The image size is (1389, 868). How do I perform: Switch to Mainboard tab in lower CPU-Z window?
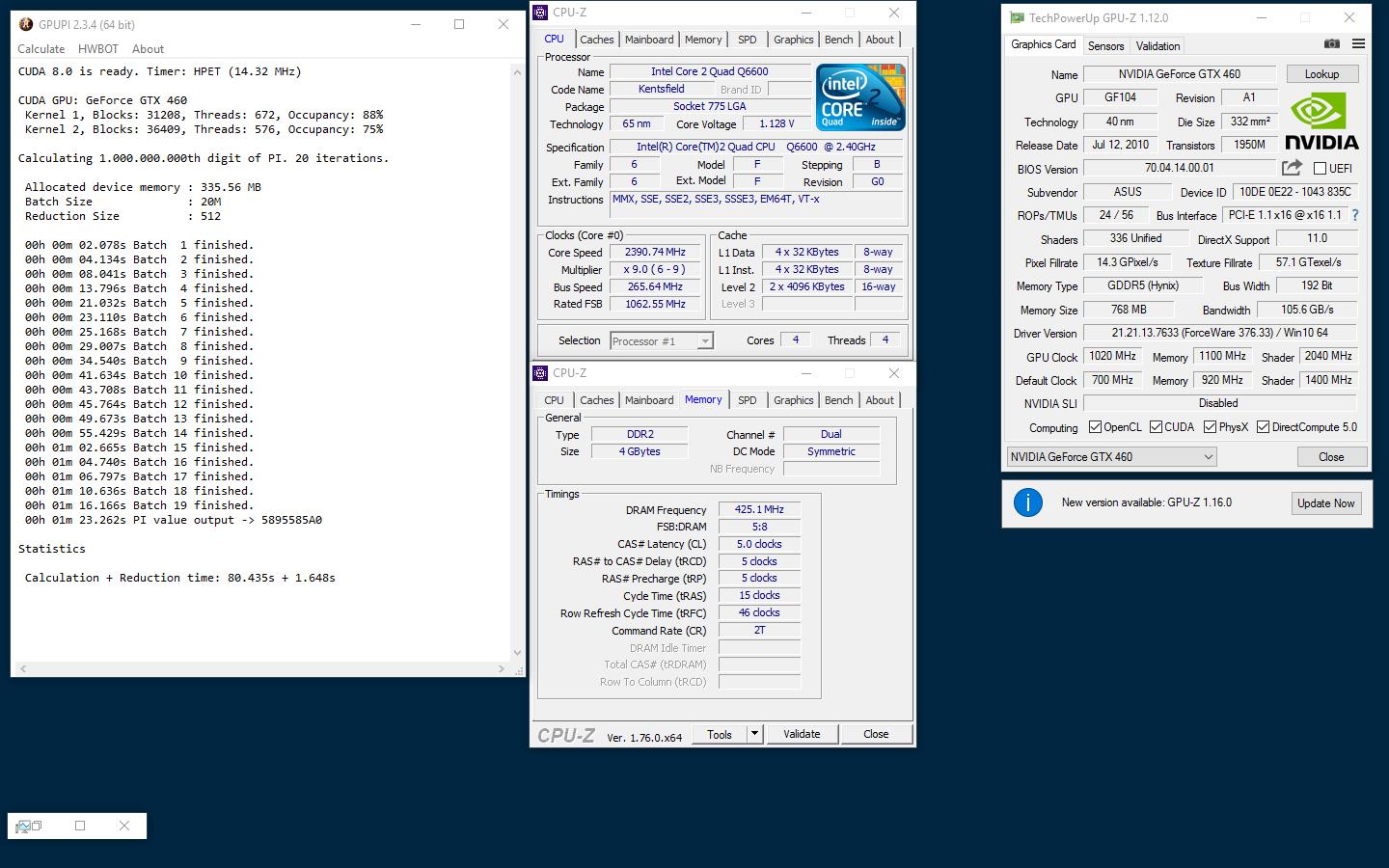click(649, 400)
